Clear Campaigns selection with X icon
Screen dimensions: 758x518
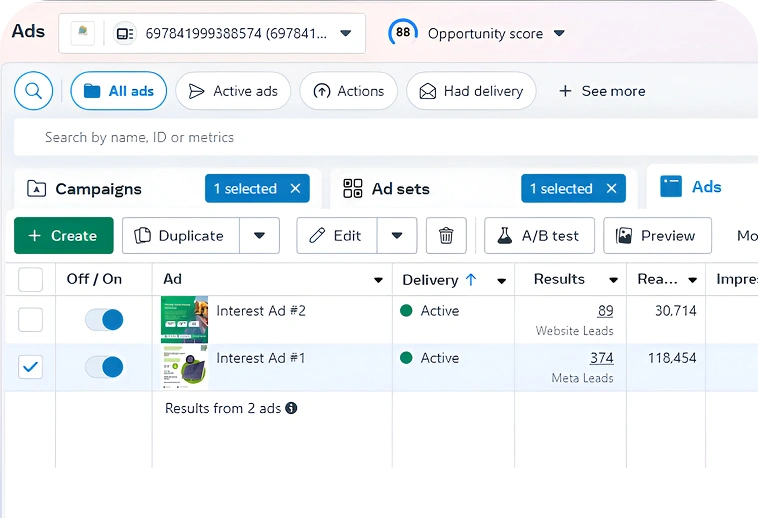pos(295,188)
